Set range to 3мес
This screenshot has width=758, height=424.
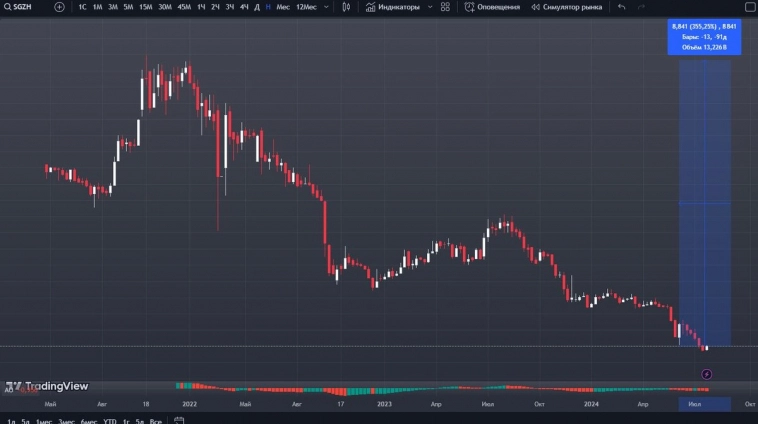(66, 421)
